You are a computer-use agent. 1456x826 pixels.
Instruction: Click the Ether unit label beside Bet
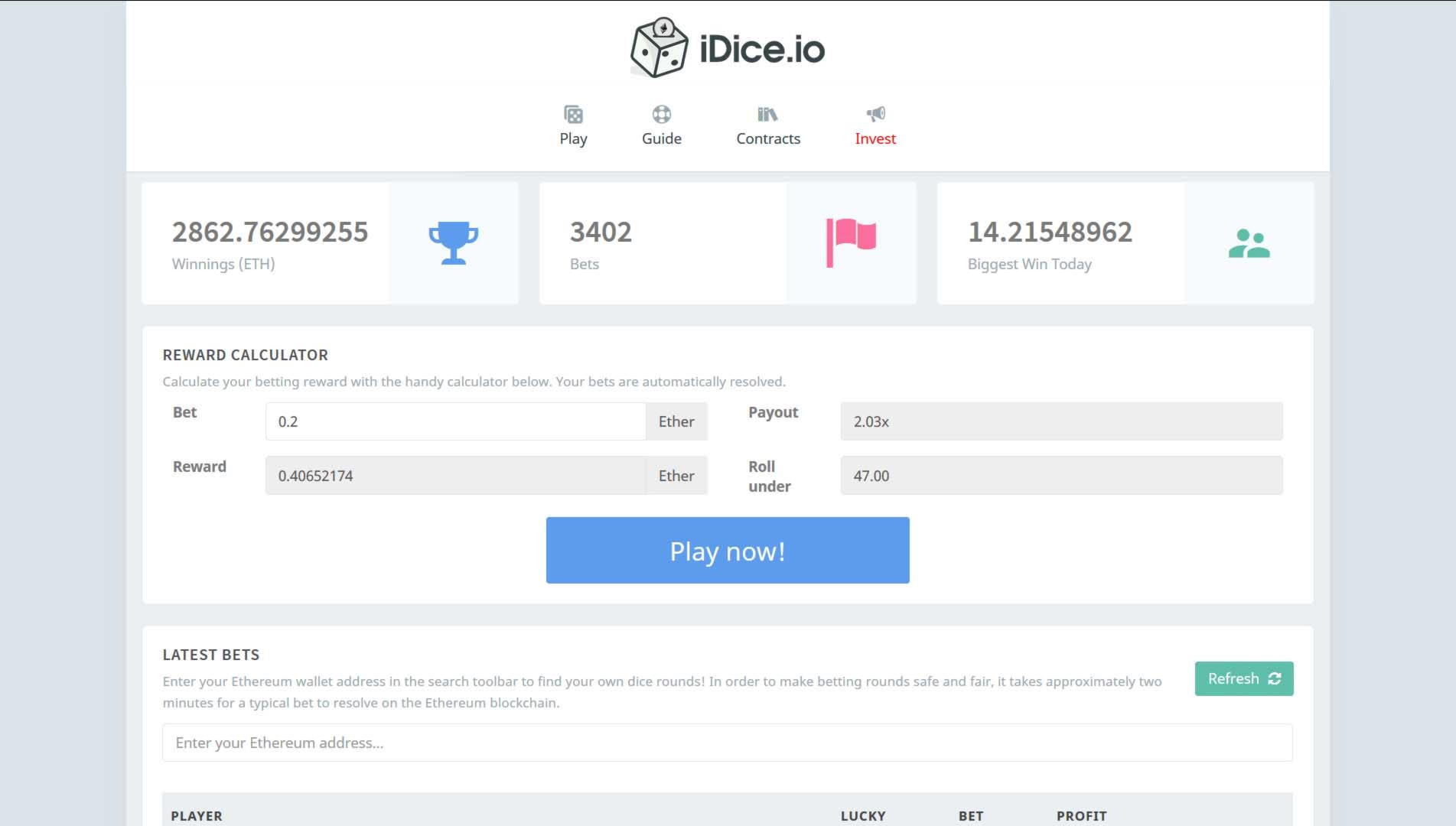pos(676,421)
